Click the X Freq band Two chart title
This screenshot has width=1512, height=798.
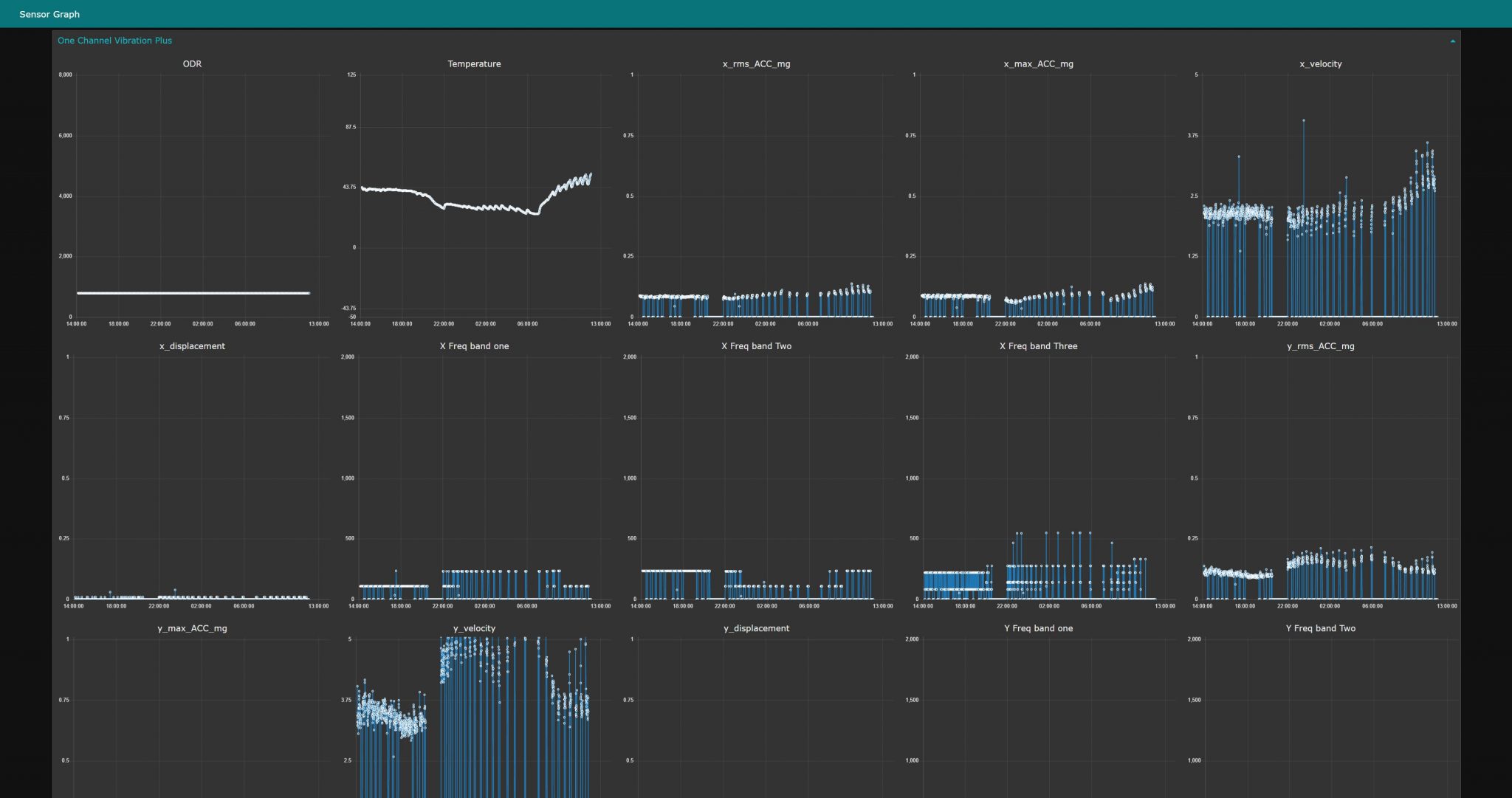[x=756, y=346]
